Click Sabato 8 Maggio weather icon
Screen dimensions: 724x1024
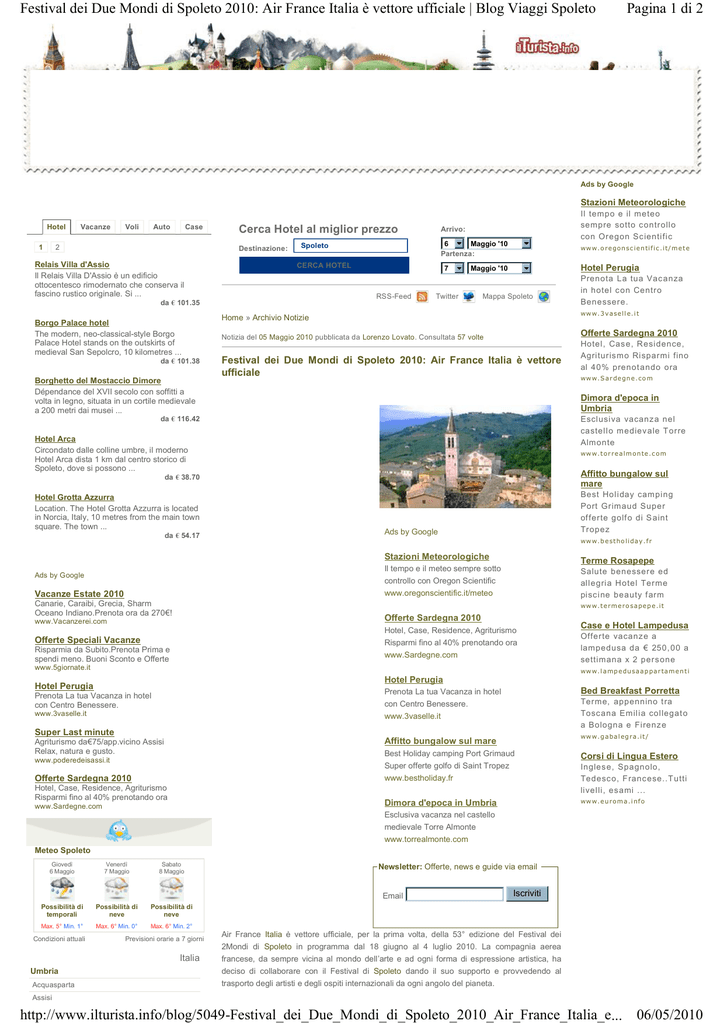click(171, 889)
